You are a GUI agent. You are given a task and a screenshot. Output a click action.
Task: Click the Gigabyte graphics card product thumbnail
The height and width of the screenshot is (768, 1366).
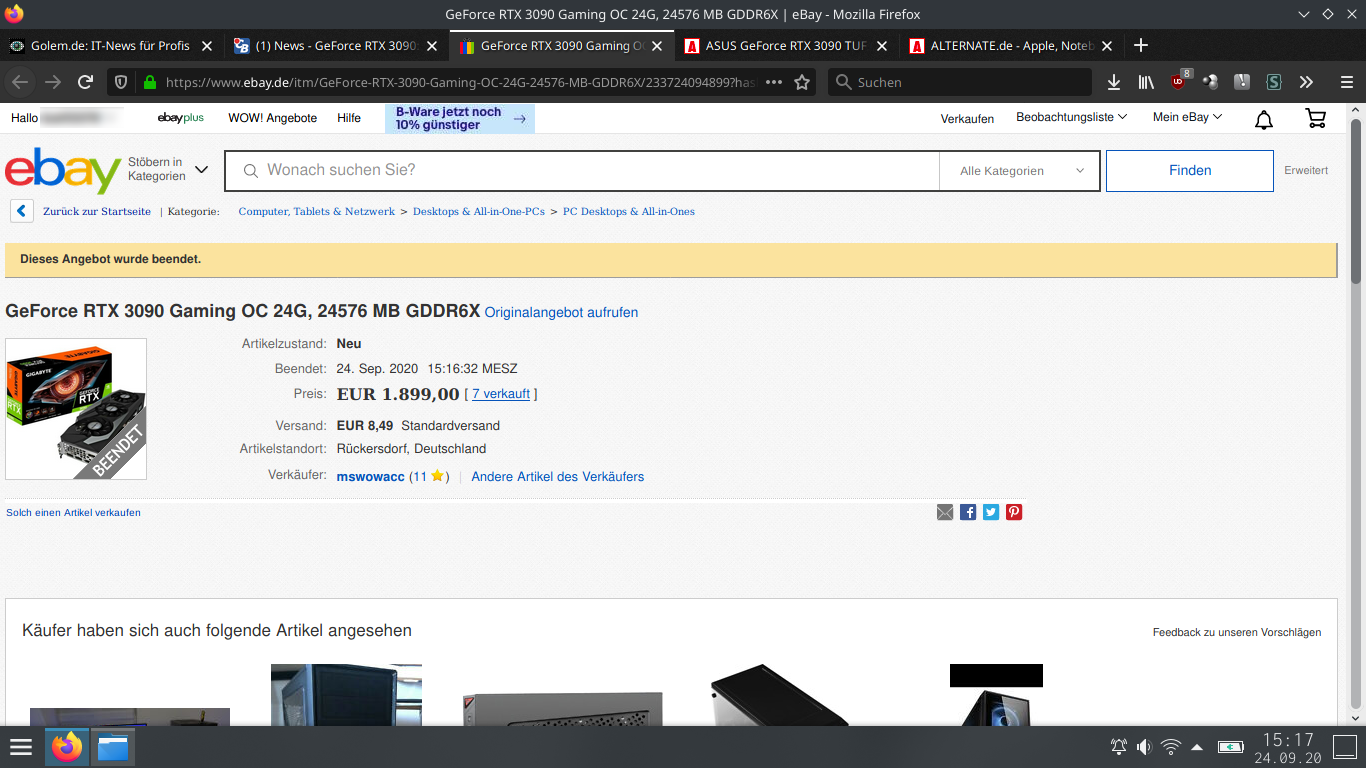click(75, 409)
